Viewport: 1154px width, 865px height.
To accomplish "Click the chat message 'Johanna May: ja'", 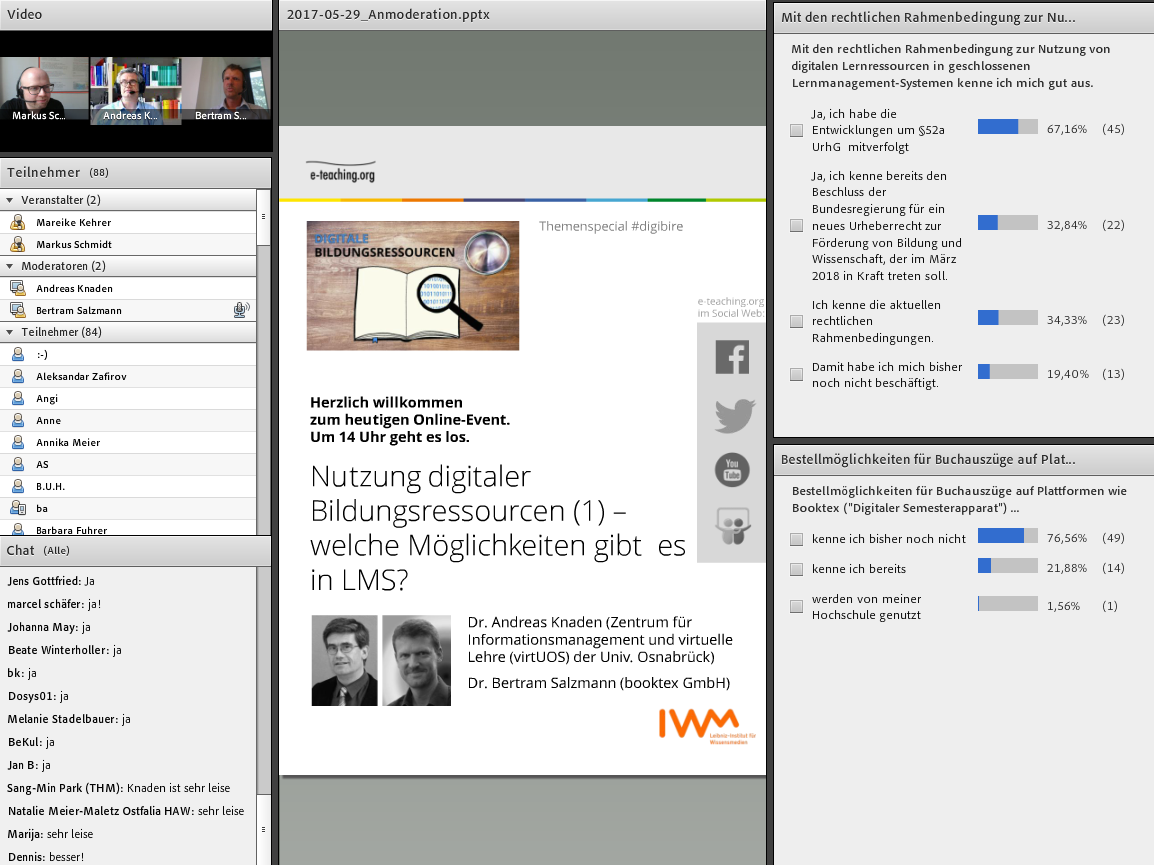I will [x=49, y=626].
